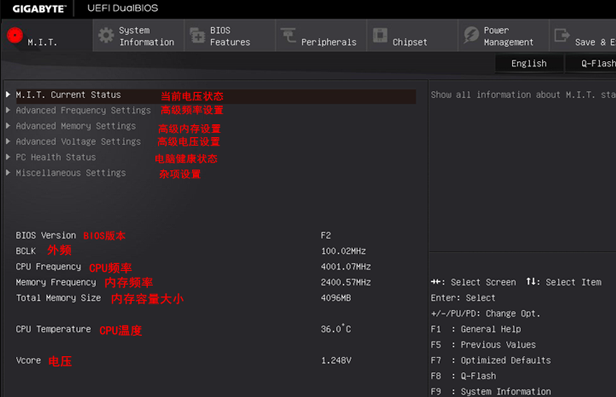
Task: Select the BIOS Version F2 value
Action: point(326,236)
